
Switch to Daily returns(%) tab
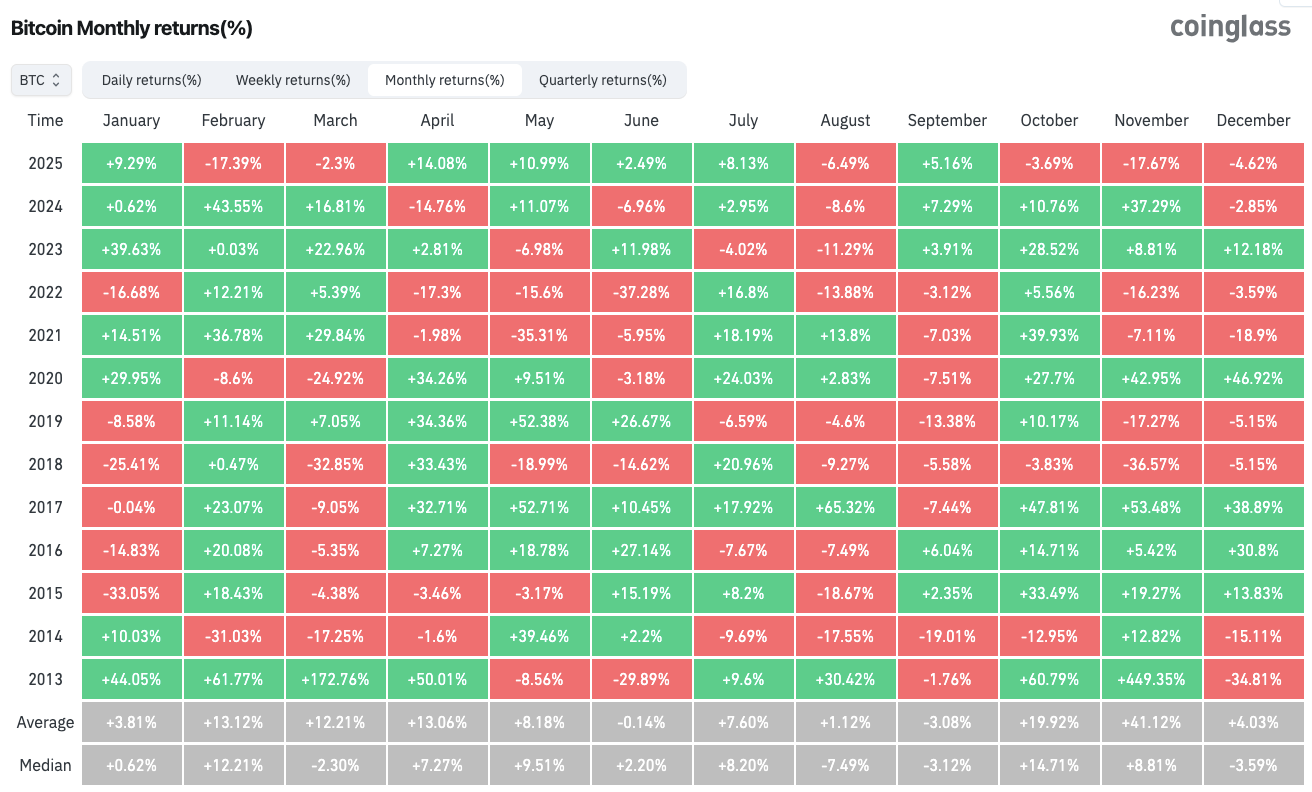pos(152,80)
